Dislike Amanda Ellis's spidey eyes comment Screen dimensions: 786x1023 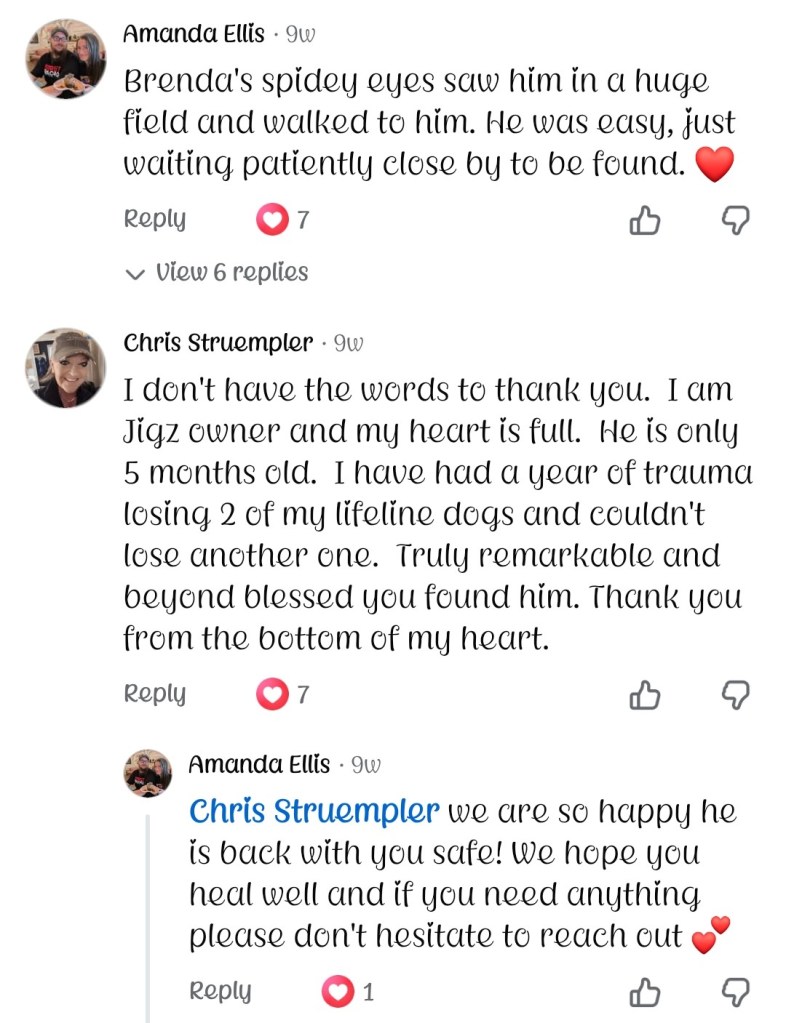coord(735,220)
